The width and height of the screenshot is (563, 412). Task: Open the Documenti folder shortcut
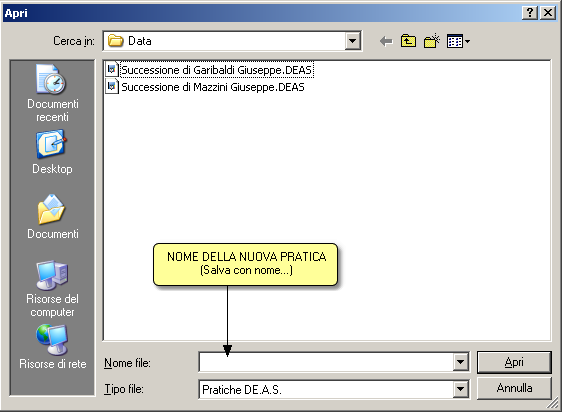coord(52,217)
